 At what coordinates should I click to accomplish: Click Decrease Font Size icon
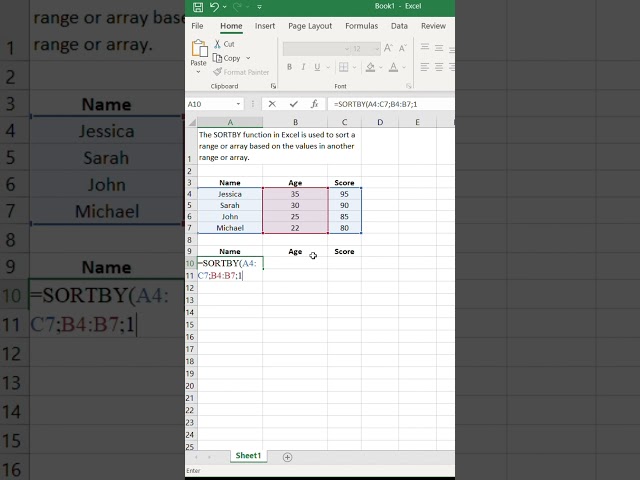click(x=403, y=48)
